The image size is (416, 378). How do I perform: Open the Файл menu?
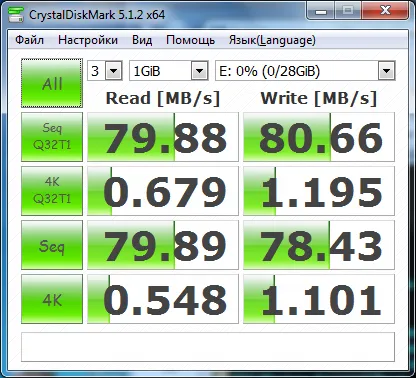(x=29, y=40)
